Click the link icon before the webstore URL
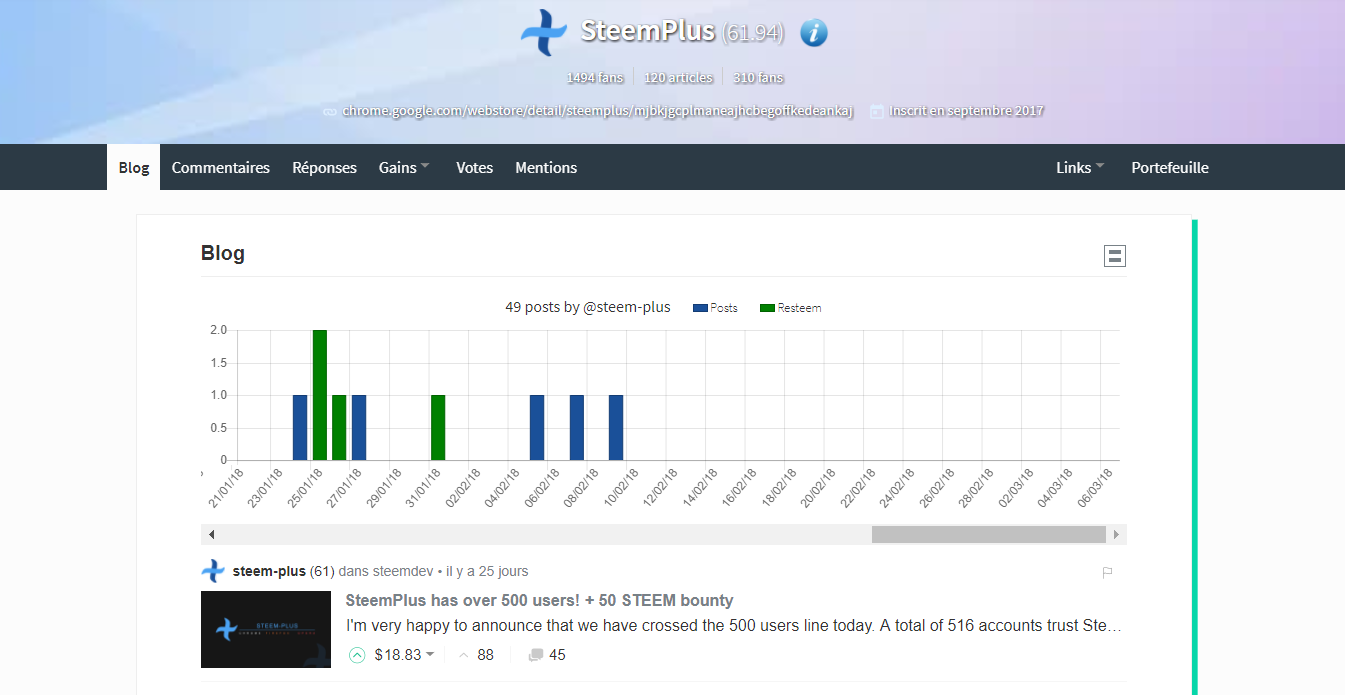 point(330,112)
